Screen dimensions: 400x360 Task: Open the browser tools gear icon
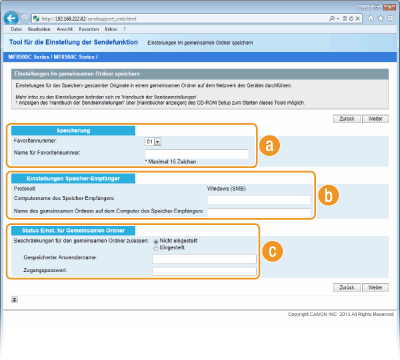(390, 19)
